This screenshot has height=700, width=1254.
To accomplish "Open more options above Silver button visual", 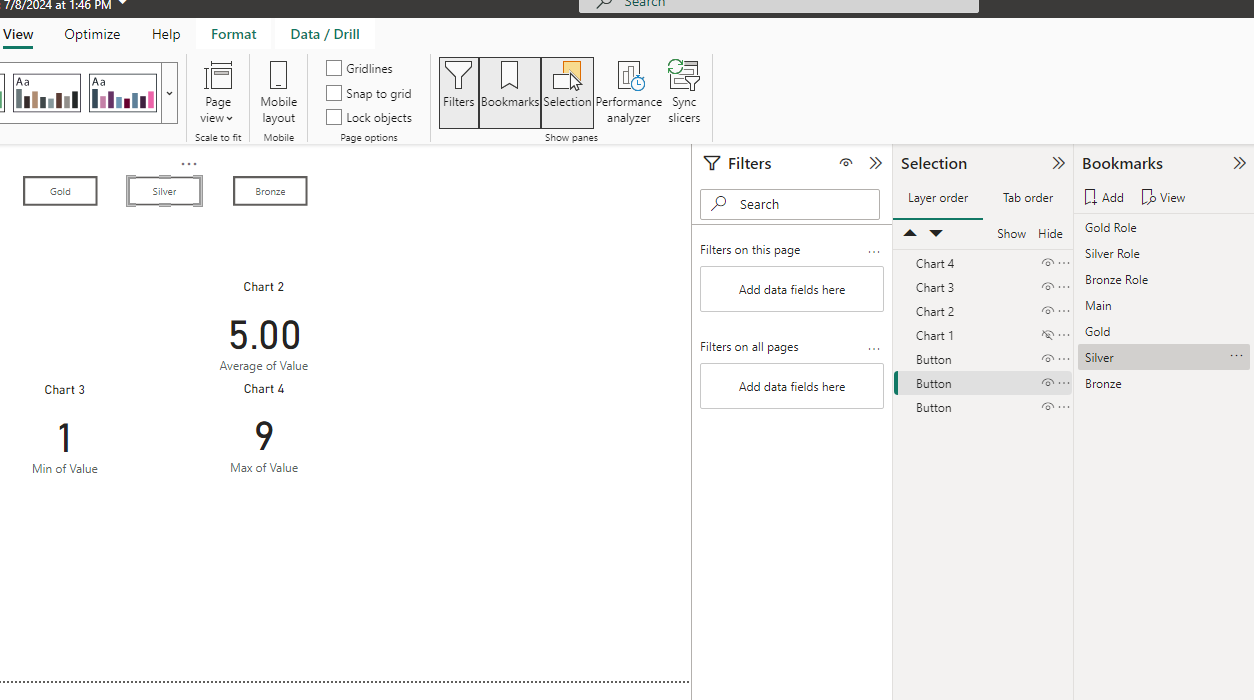I will pyautogui.click(x=189, y=164).
